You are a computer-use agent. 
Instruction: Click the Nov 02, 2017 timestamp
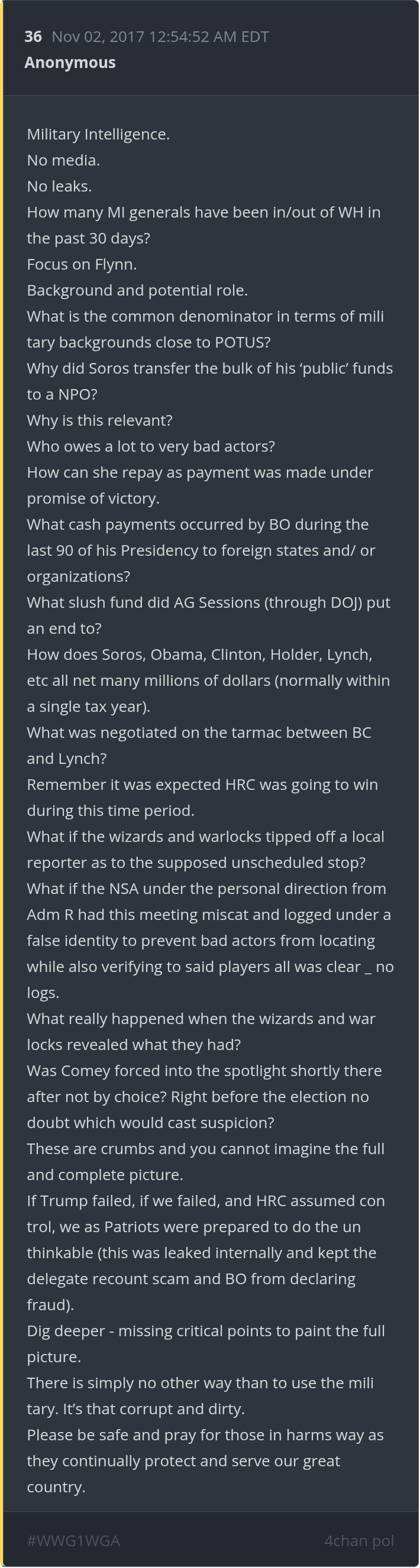pyautogui.click(x=160, y=37)
